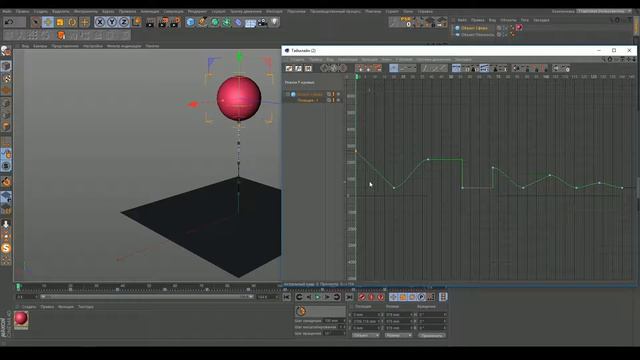Click the orange S icon in left sidebar
This screenshot has height=360, width=640.
pyautogui.click(x=6, y=248)
